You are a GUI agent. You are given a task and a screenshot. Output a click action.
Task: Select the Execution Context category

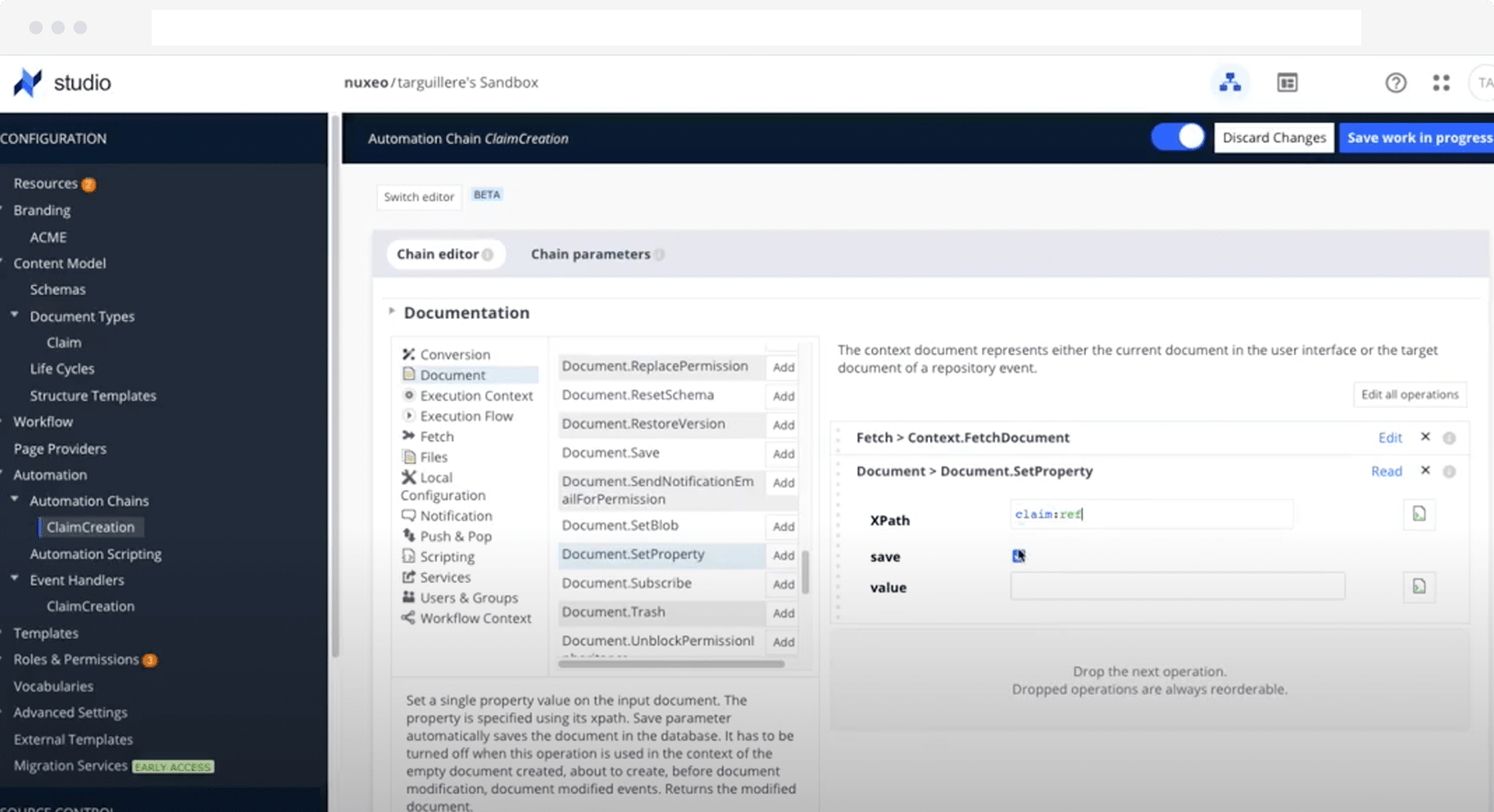467,396
